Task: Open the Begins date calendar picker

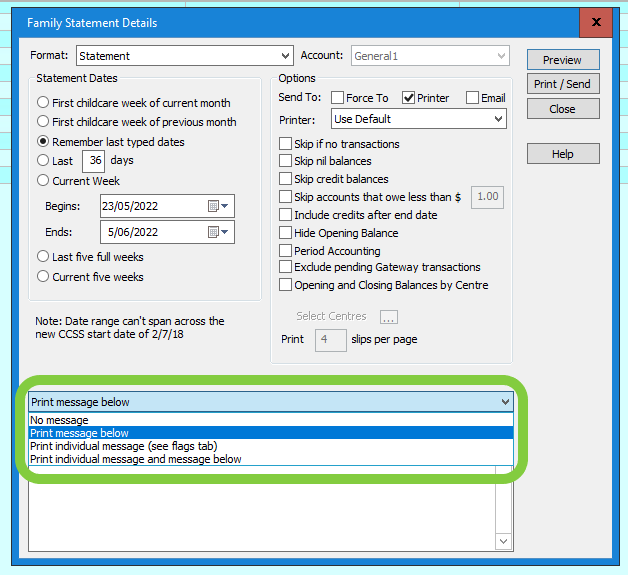Action: click(218, 206)
